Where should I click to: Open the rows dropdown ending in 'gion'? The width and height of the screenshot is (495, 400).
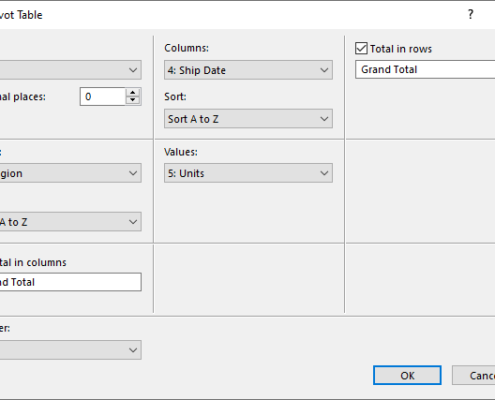click(x=71, y=173)
